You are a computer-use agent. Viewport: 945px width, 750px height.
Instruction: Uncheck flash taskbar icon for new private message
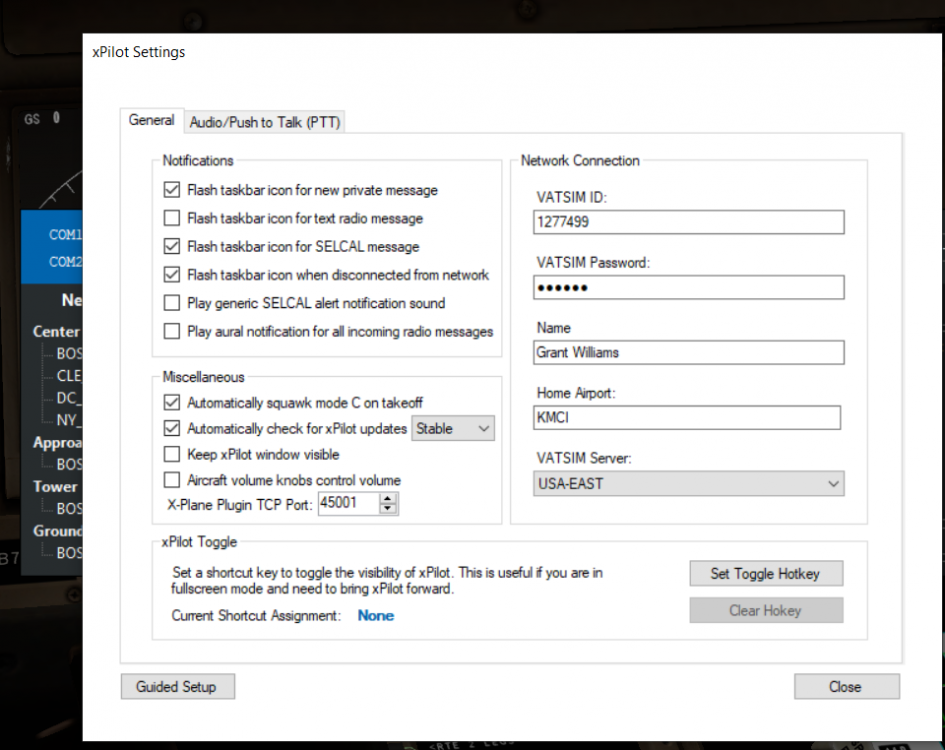(x=171, y=190)
